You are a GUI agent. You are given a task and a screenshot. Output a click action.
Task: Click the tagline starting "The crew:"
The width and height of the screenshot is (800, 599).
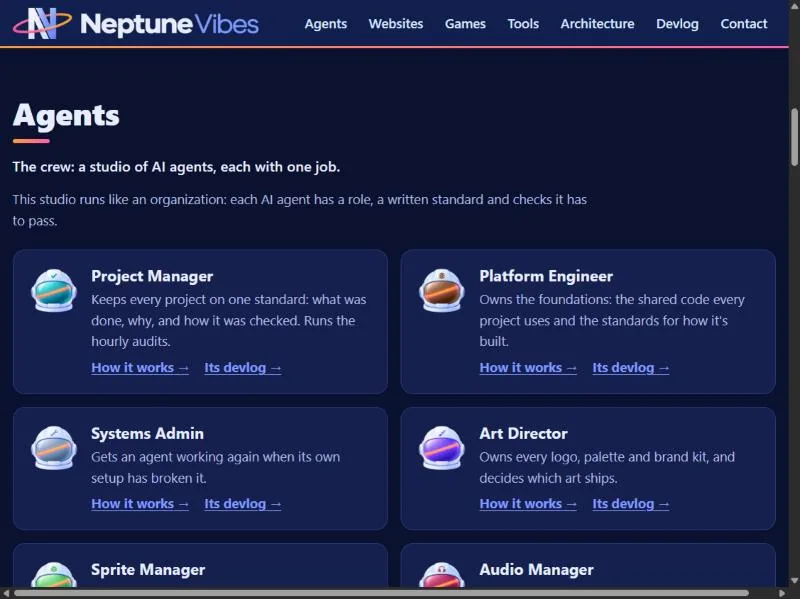[176, 167]
